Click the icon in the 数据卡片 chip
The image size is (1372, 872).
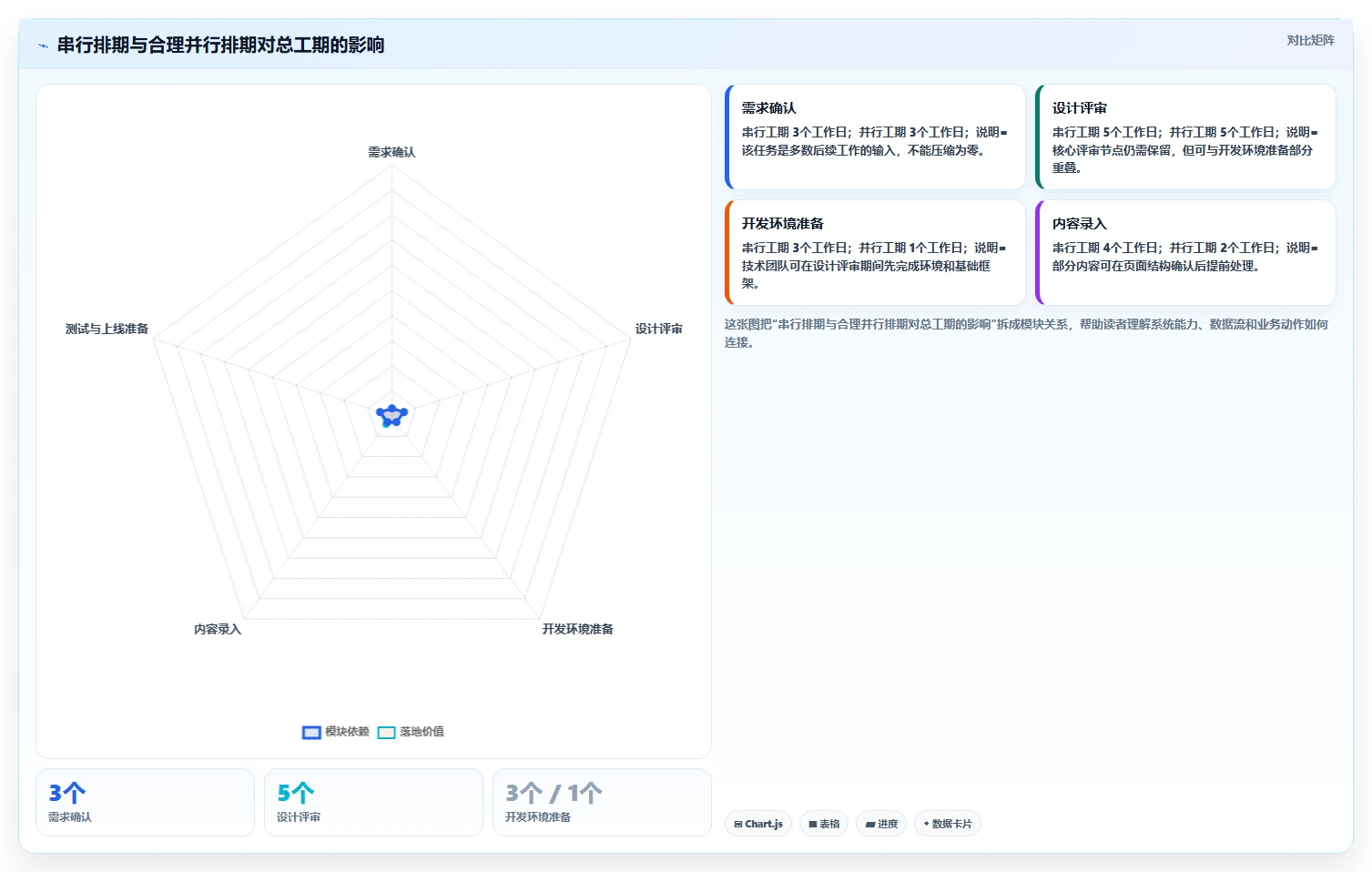coord(927,824)
